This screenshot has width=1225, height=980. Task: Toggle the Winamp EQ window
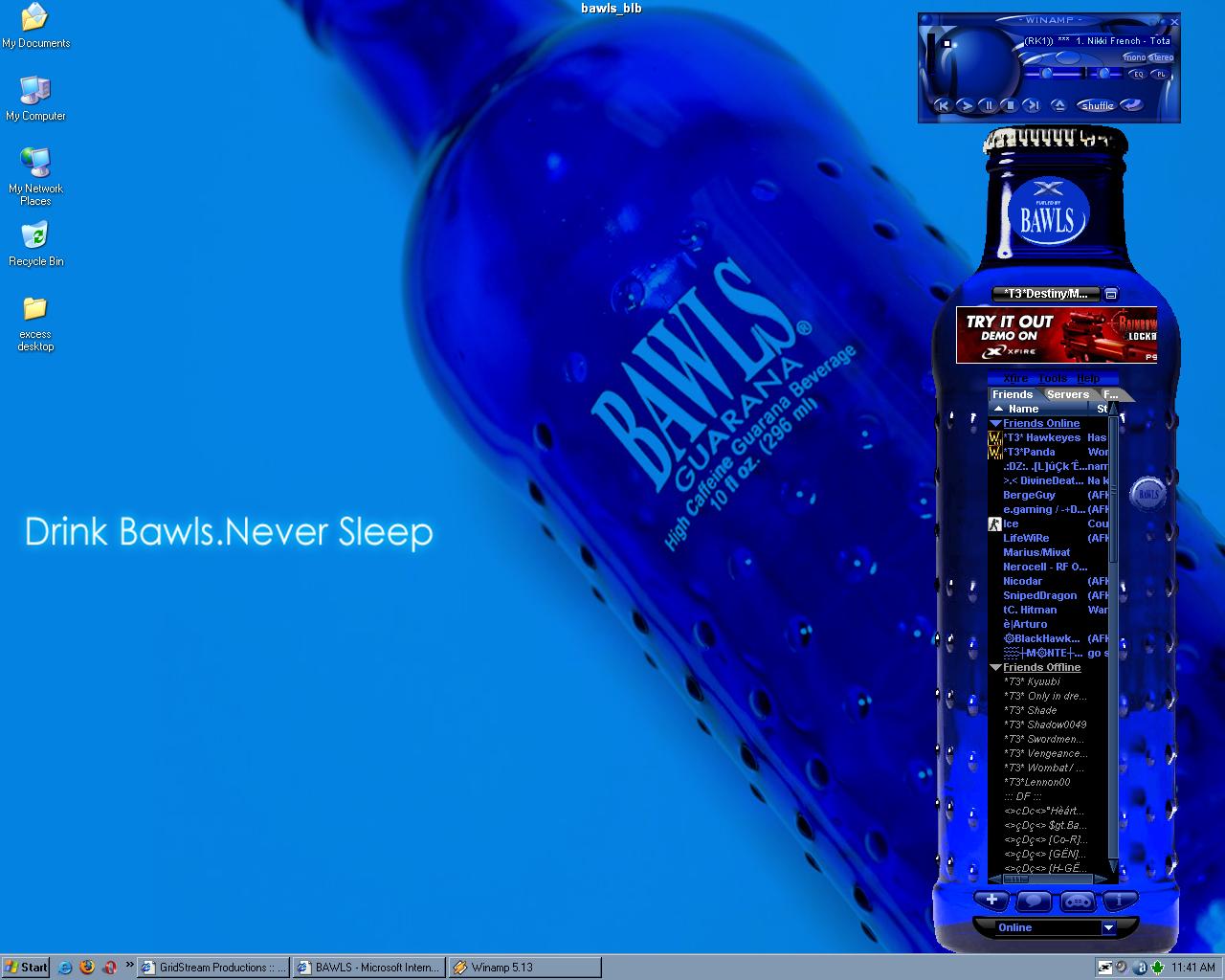click(1138, 74)
